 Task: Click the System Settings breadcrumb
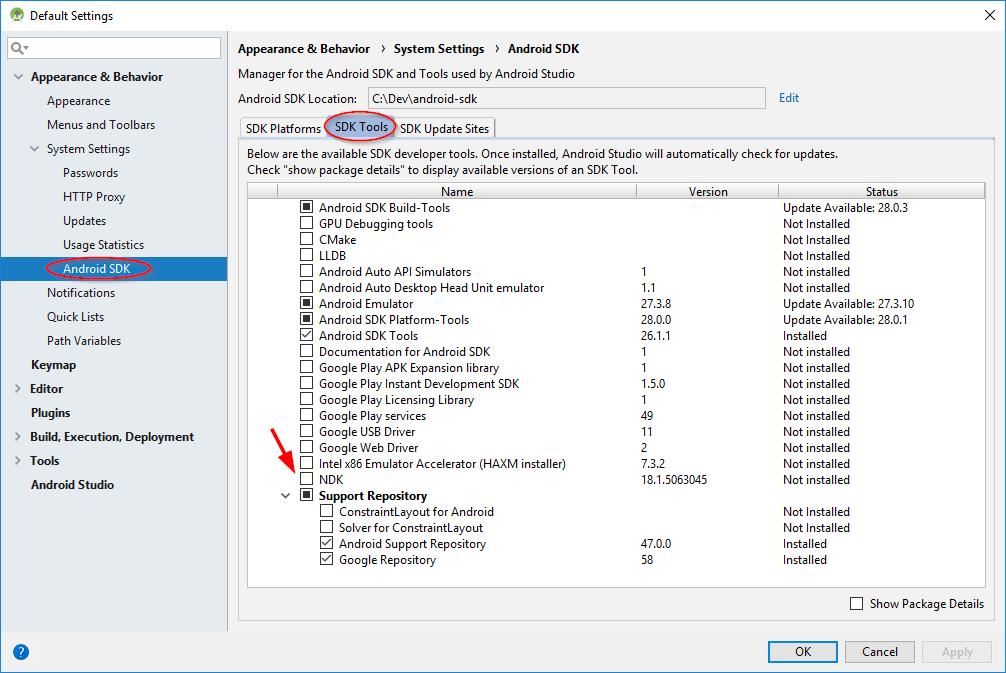point(439,49)
